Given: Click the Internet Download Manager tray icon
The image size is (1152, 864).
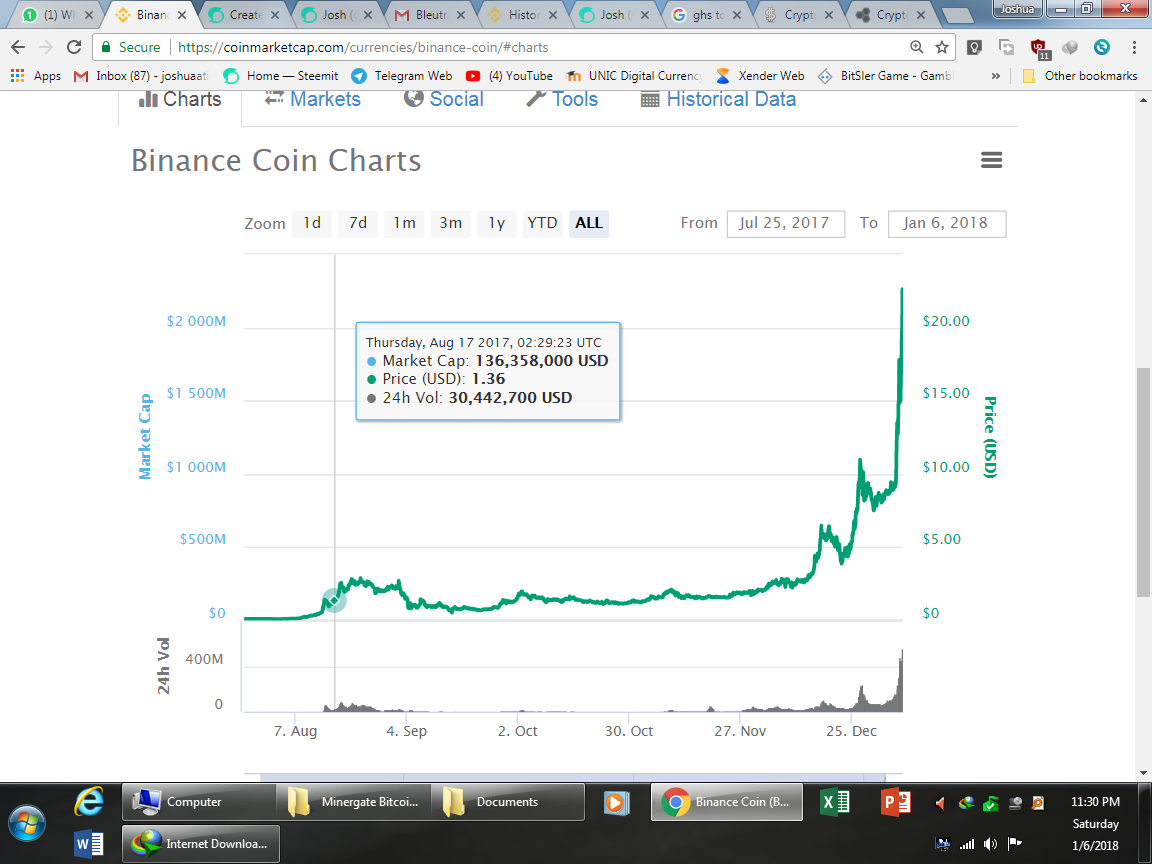Looking at the screenshot, I should (966, 803).
